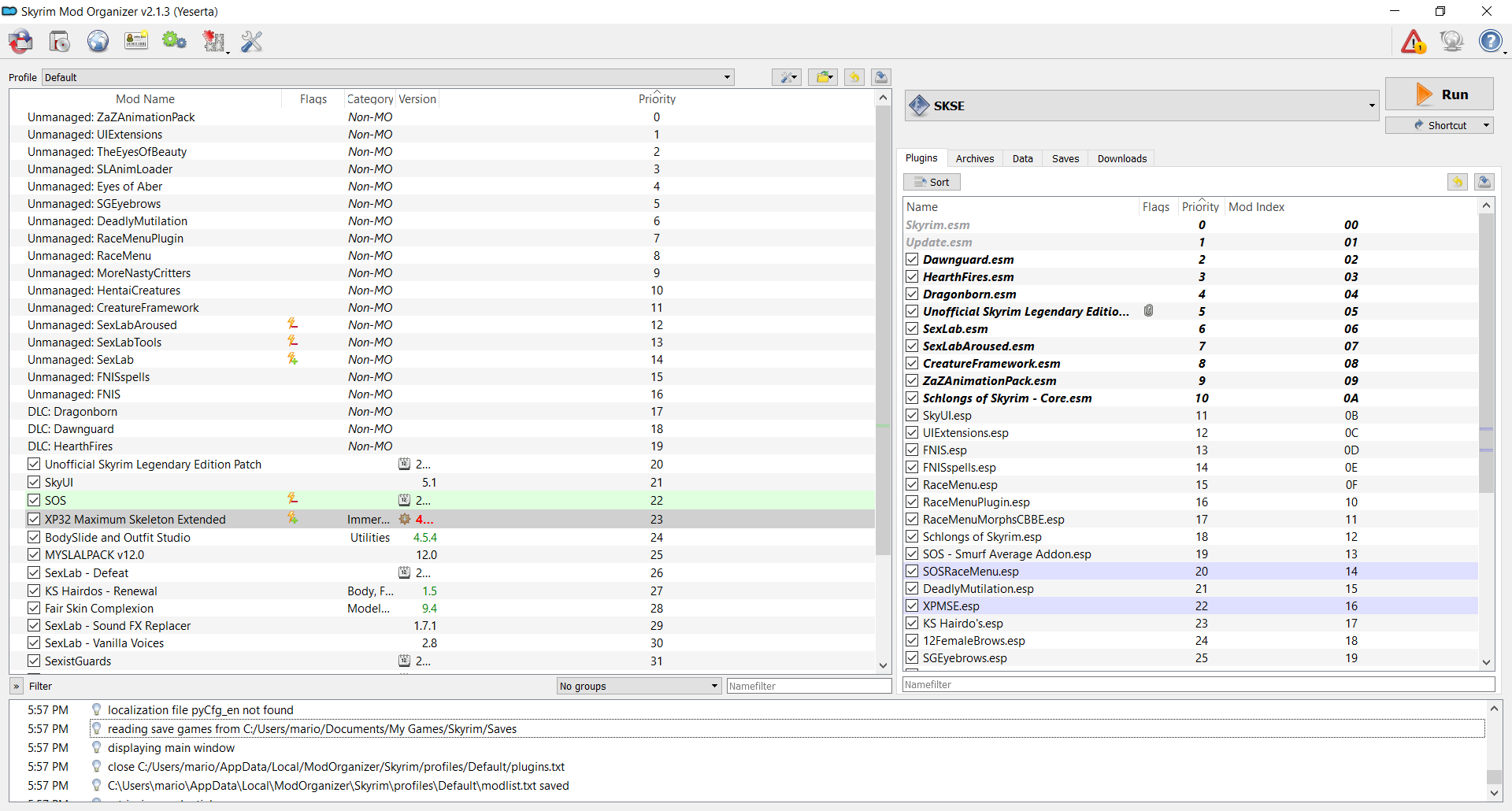1512x811 pixels.
Task: Click the Update globe monitor icon
Action: click(x=1451, y=41)
